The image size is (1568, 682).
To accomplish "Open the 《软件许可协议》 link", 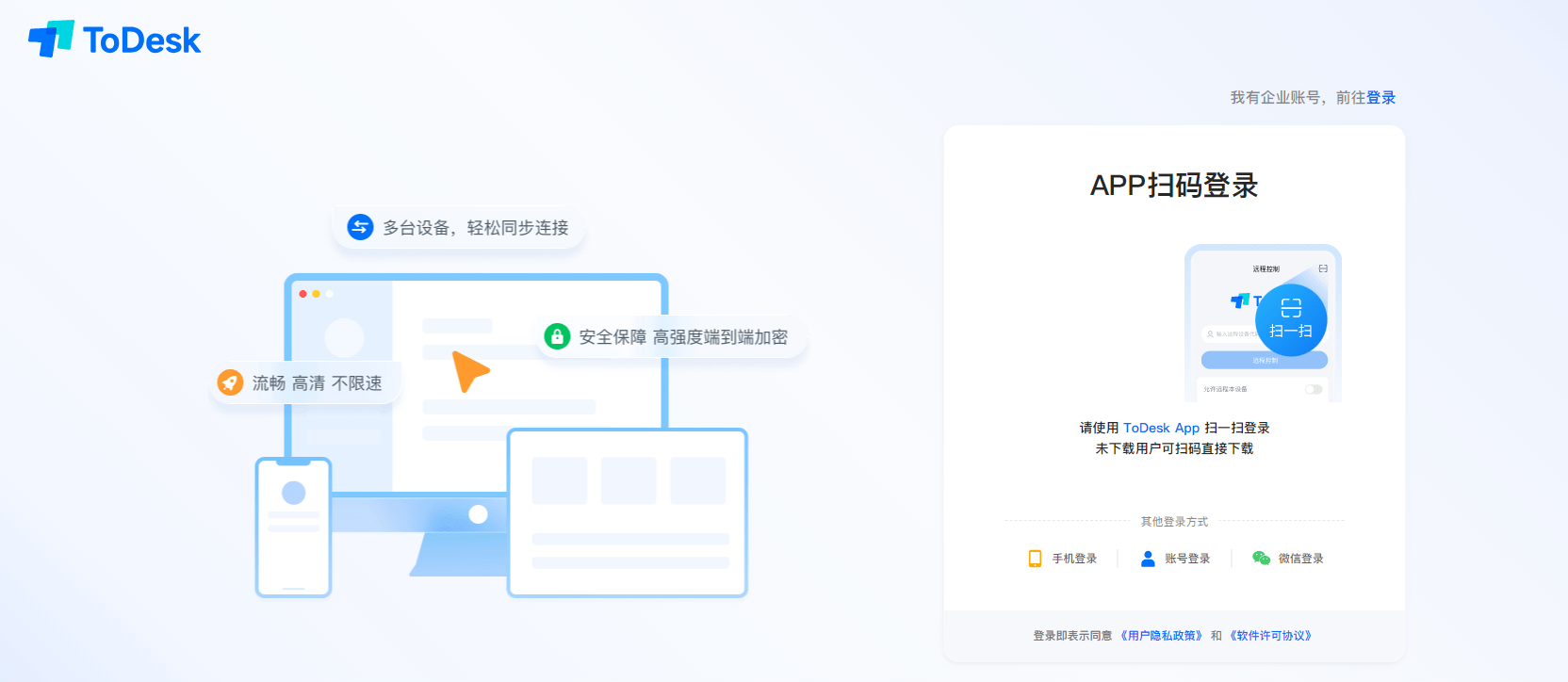I will 1270,636.
